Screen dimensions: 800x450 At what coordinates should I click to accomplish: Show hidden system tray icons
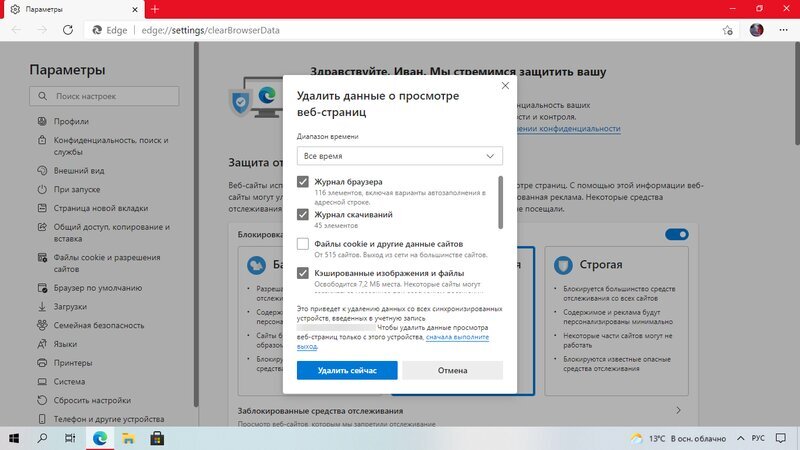(741, 438)
